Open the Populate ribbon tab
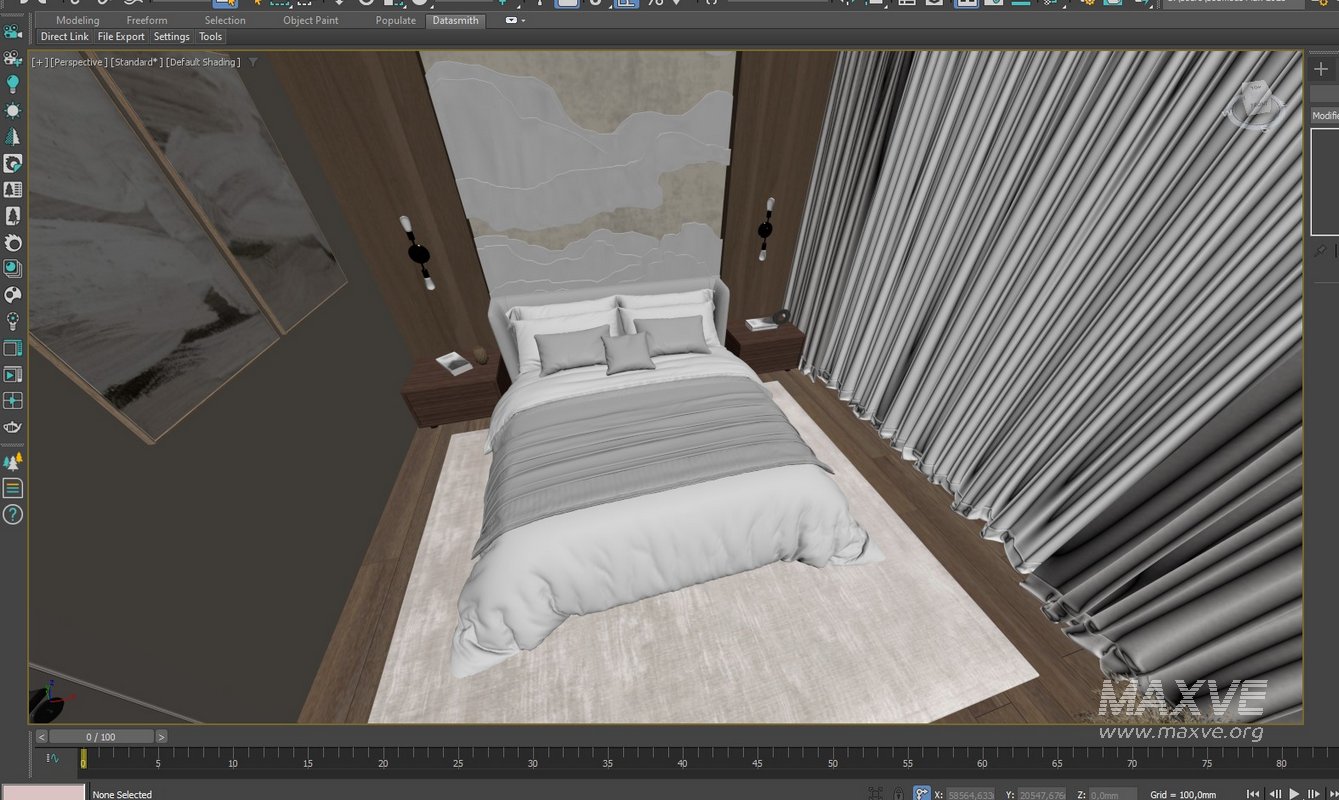Image resolution: width=1339 pixels, height=800 pixels. 395,20
